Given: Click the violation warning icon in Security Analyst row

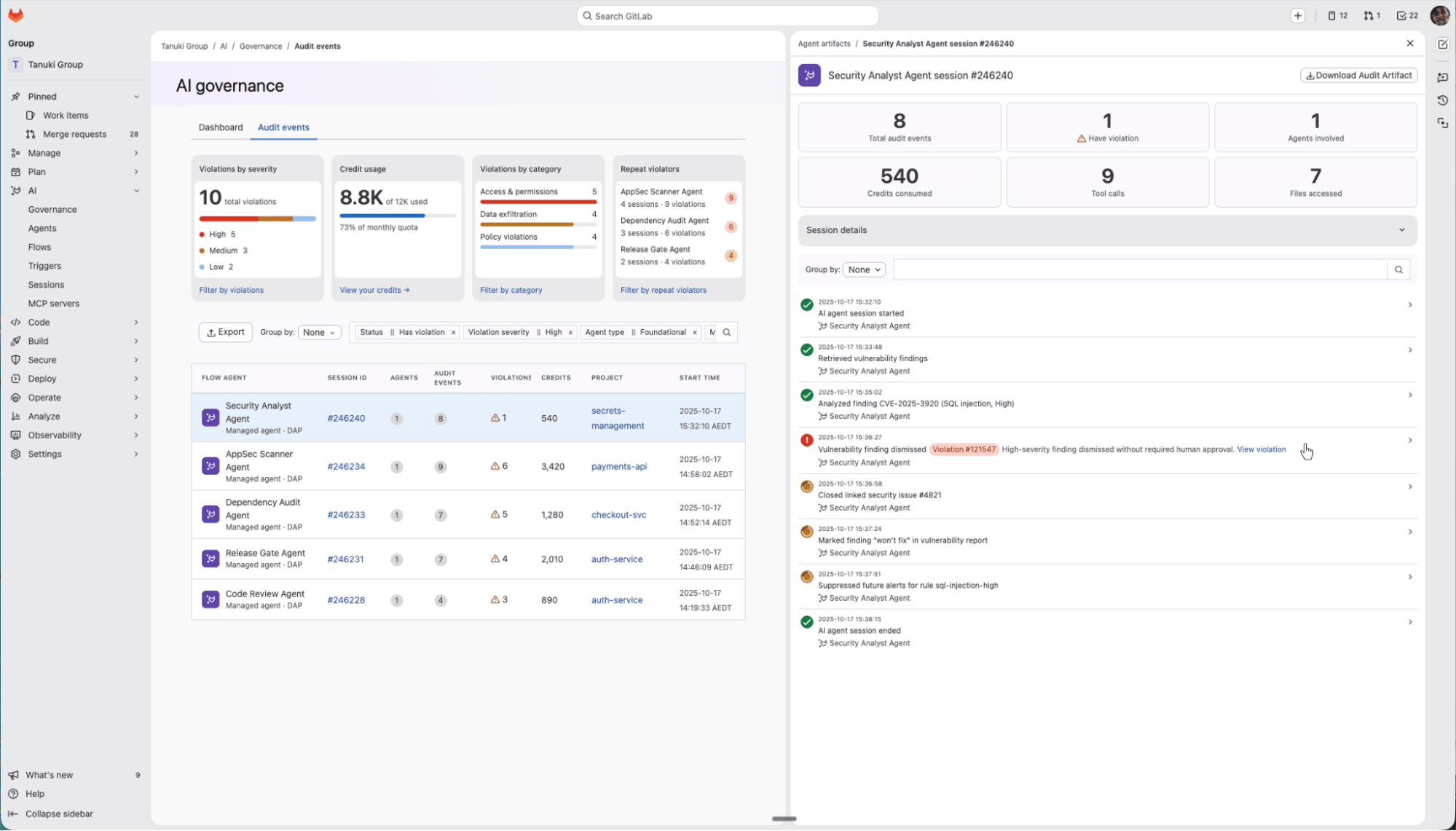Looking at the screenshot, I should tap(495, 418).
